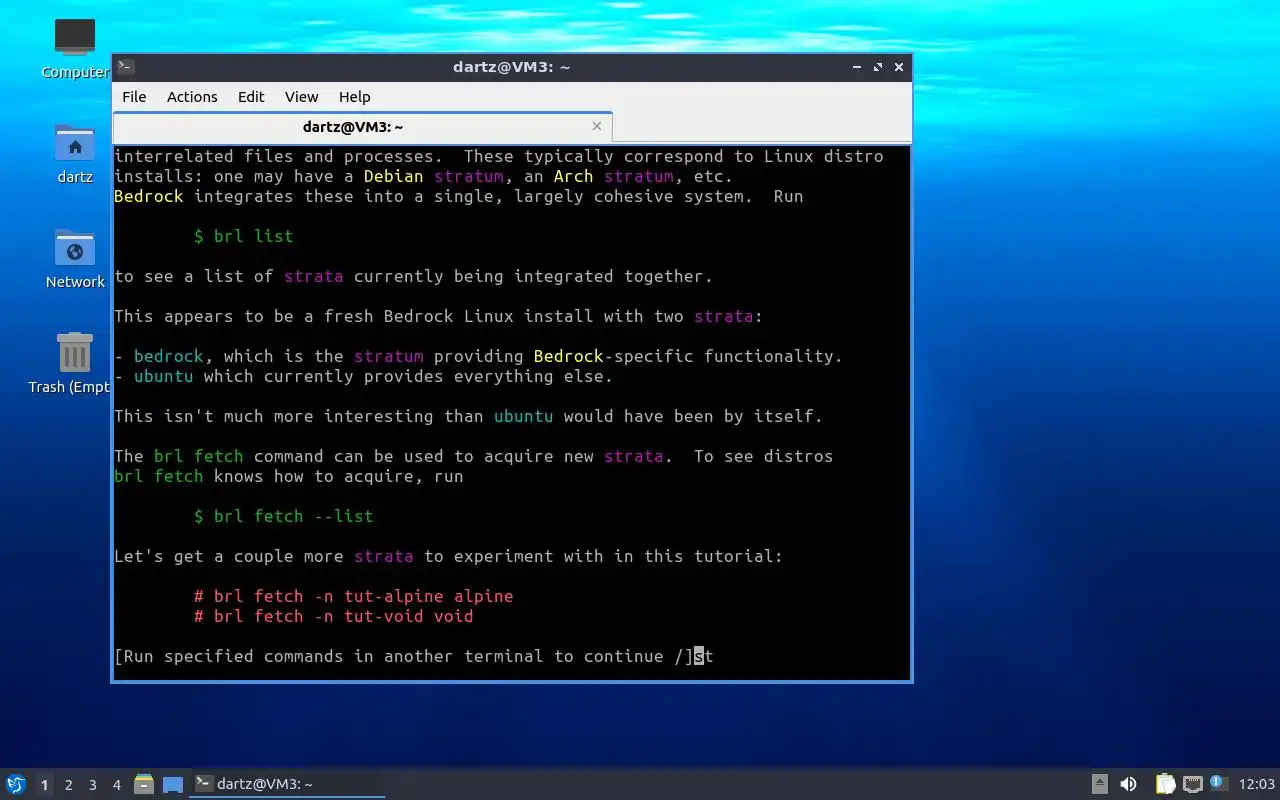Click the '- bedrock, which is the stratum' line
The image size is (1280, 800).
tap(479, 356)
